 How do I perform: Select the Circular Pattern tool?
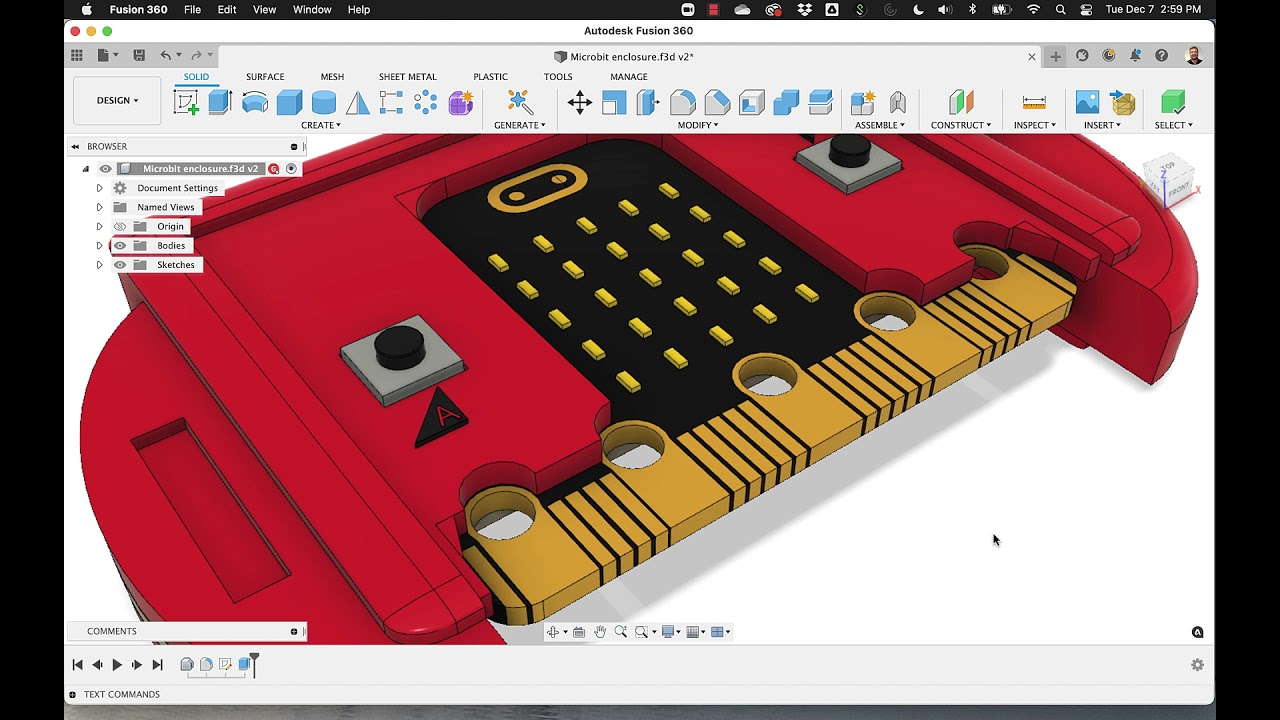tap(425, 102)
